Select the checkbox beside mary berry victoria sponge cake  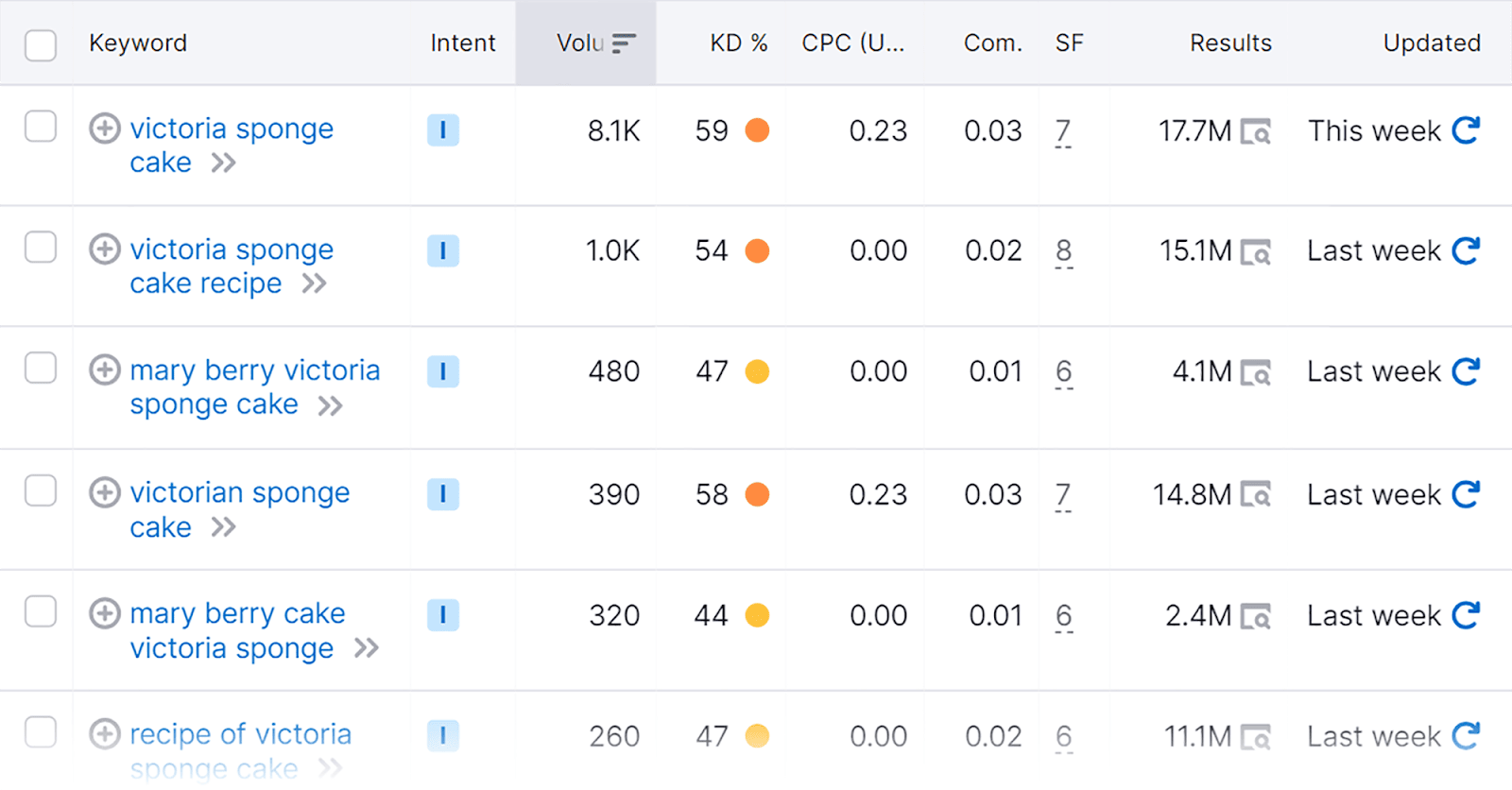40,368
